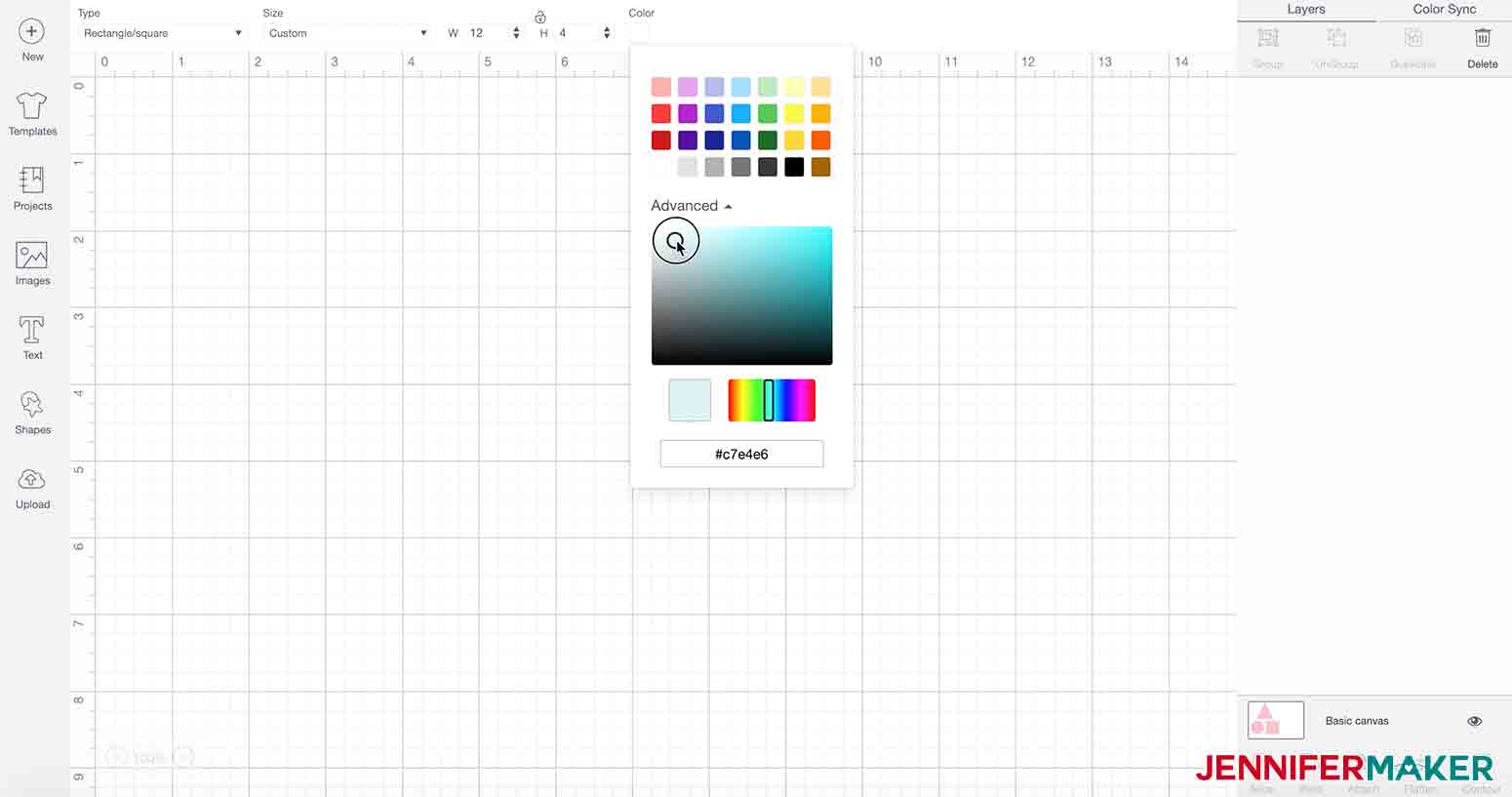
Task: Pick the light sky blue swatch
Action: click(x=741, y=87)
